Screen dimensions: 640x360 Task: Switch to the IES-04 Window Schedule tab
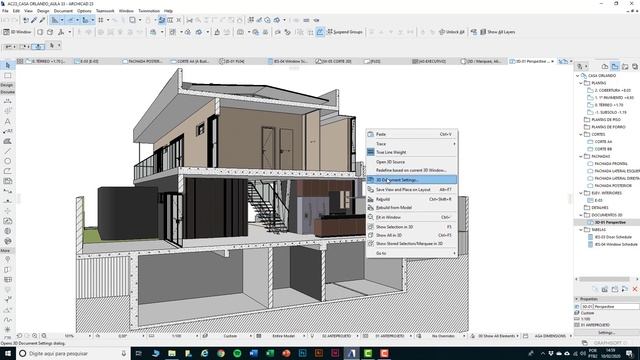click(x=288, y=61)
